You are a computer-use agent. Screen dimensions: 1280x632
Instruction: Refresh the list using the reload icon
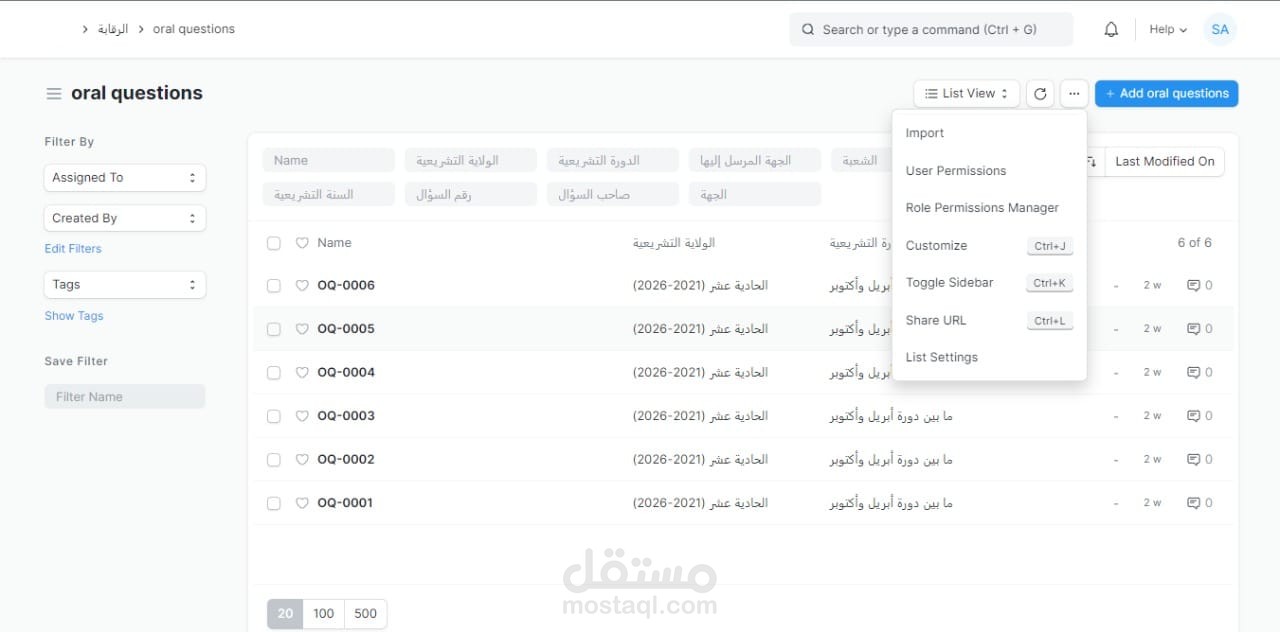point(1040,93)
